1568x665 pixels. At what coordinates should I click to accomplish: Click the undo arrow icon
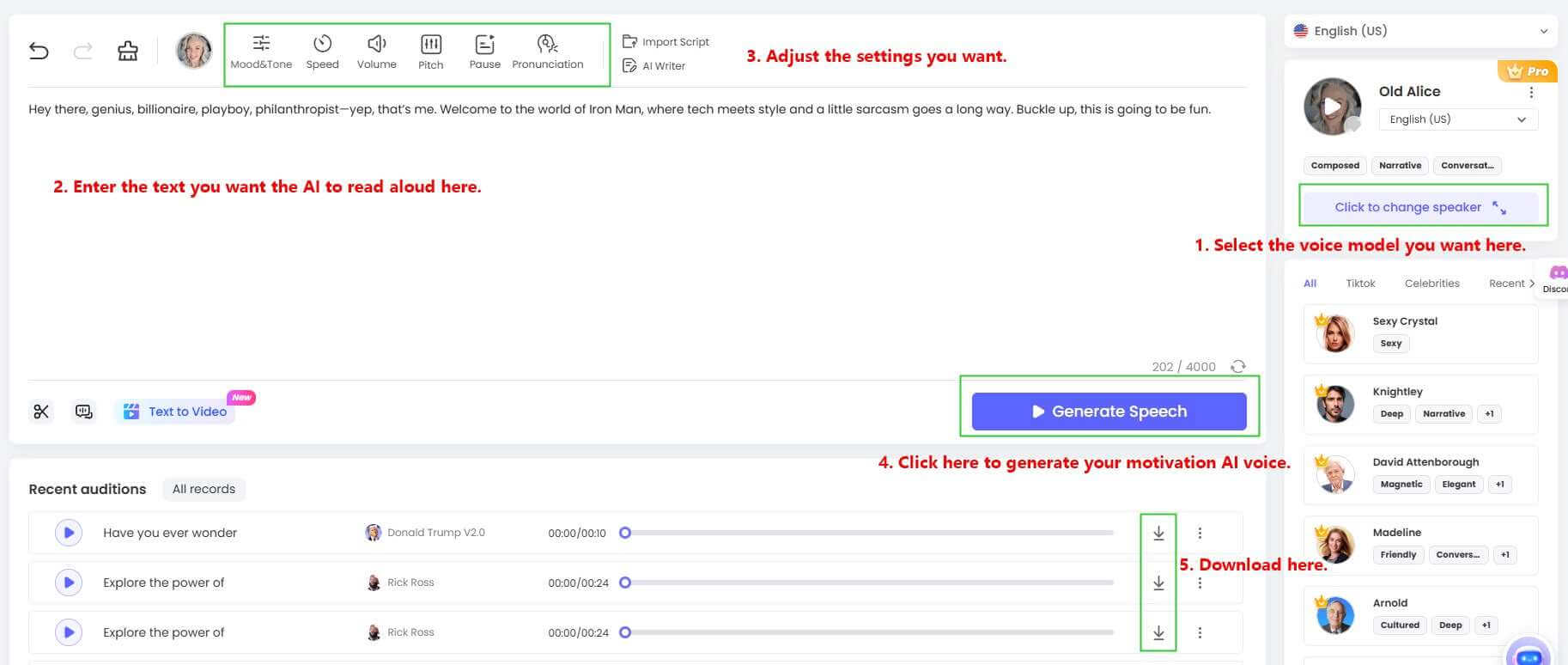pos(39,52)
